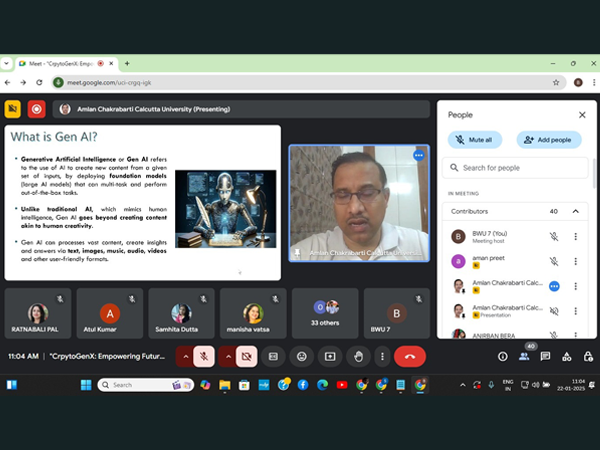Click the red Leave call button
Image resolution: width=600 pixels, height=450 pixels.
tap(409, 356)
